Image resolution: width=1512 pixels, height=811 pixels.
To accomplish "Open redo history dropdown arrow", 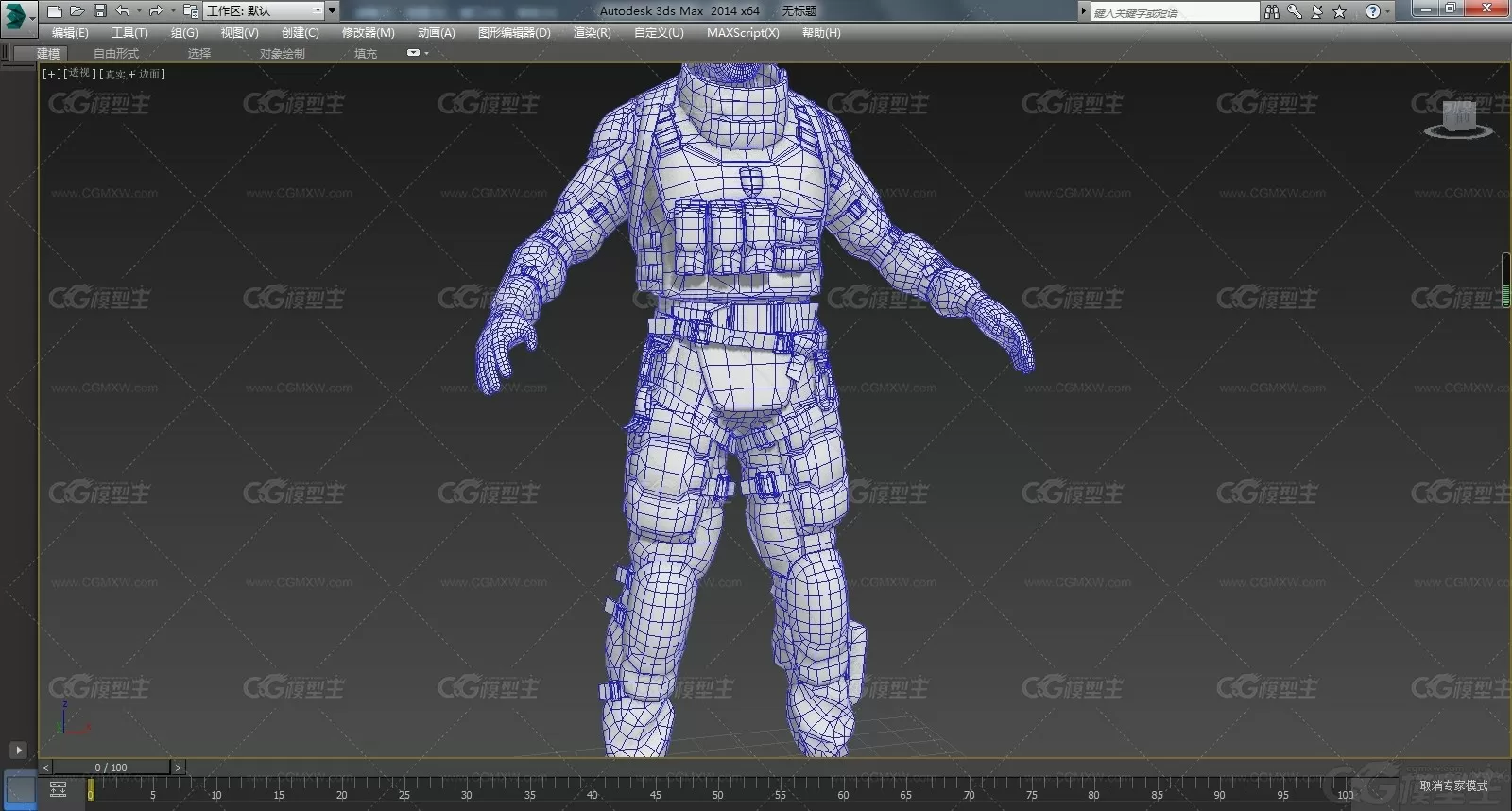I will point(173,11).
